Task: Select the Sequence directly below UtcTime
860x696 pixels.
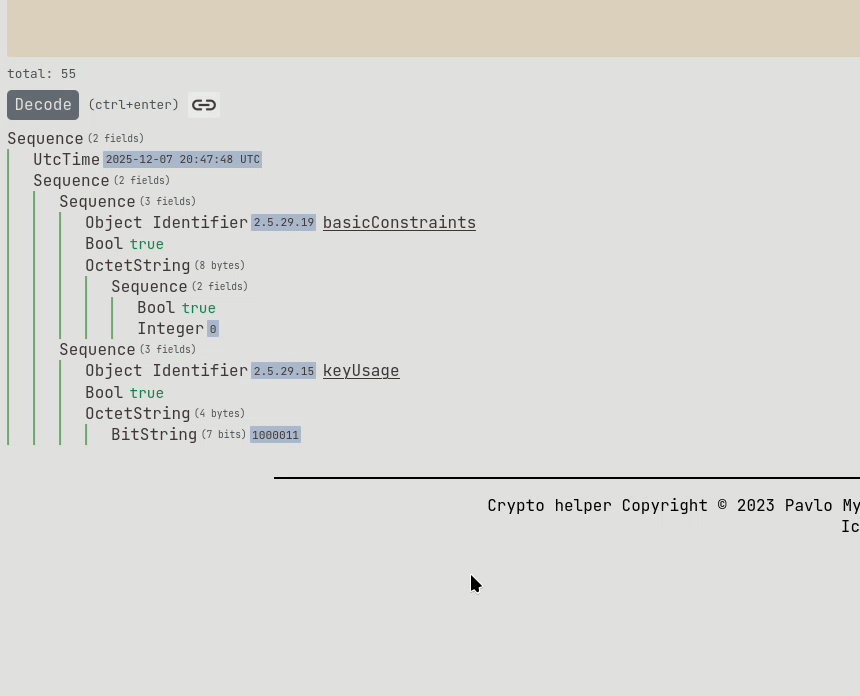Action: (x=71, y=181)
